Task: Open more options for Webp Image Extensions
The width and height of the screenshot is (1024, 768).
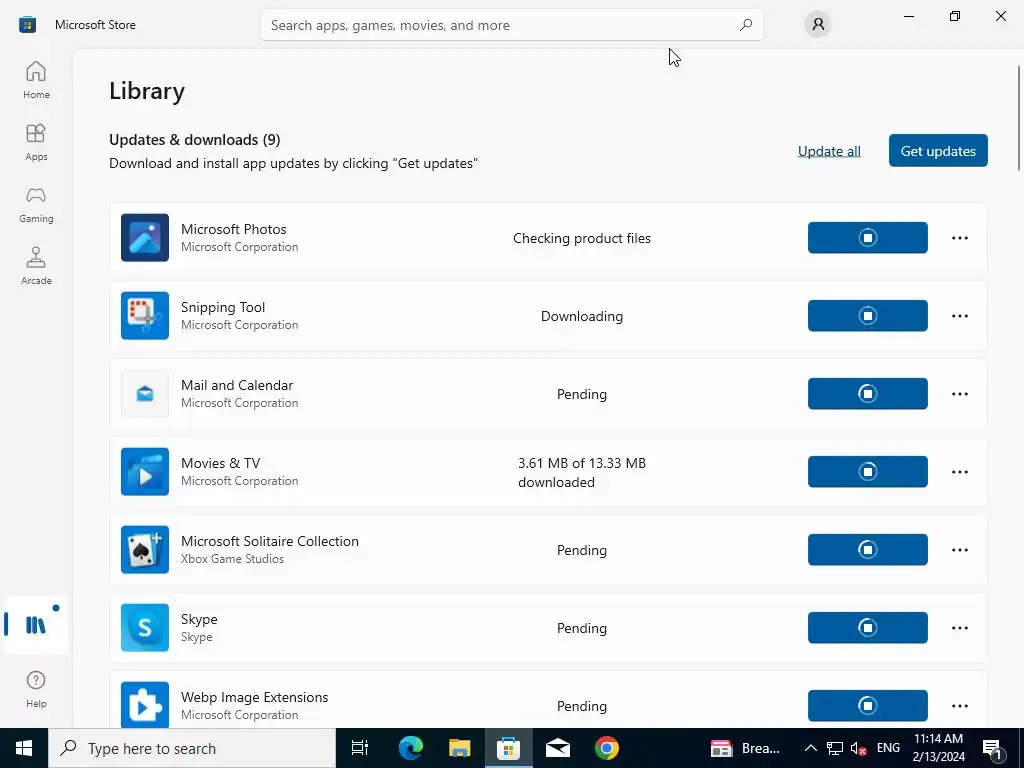Action: click(959, 705)
